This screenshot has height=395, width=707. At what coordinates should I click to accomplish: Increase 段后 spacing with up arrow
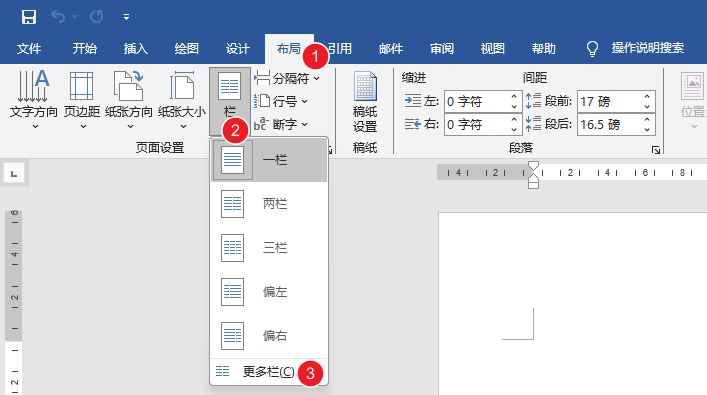[647, 119]
